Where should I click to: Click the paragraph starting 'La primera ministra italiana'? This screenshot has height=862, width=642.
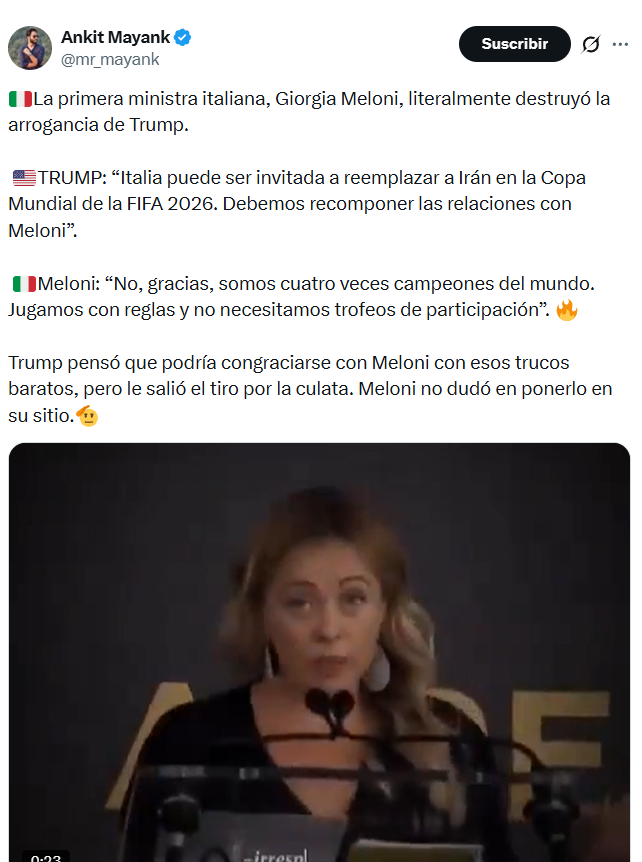[x=309, y=112]
